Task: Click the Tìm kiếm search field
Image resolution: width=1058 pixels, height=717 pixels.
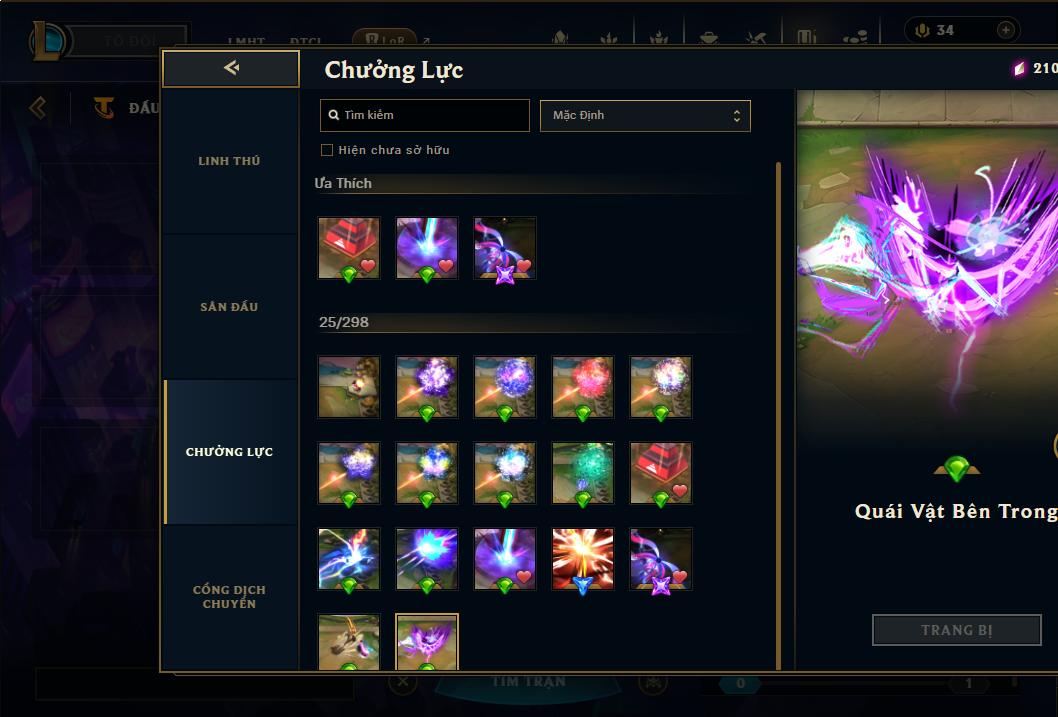Action: pos(424,115)
